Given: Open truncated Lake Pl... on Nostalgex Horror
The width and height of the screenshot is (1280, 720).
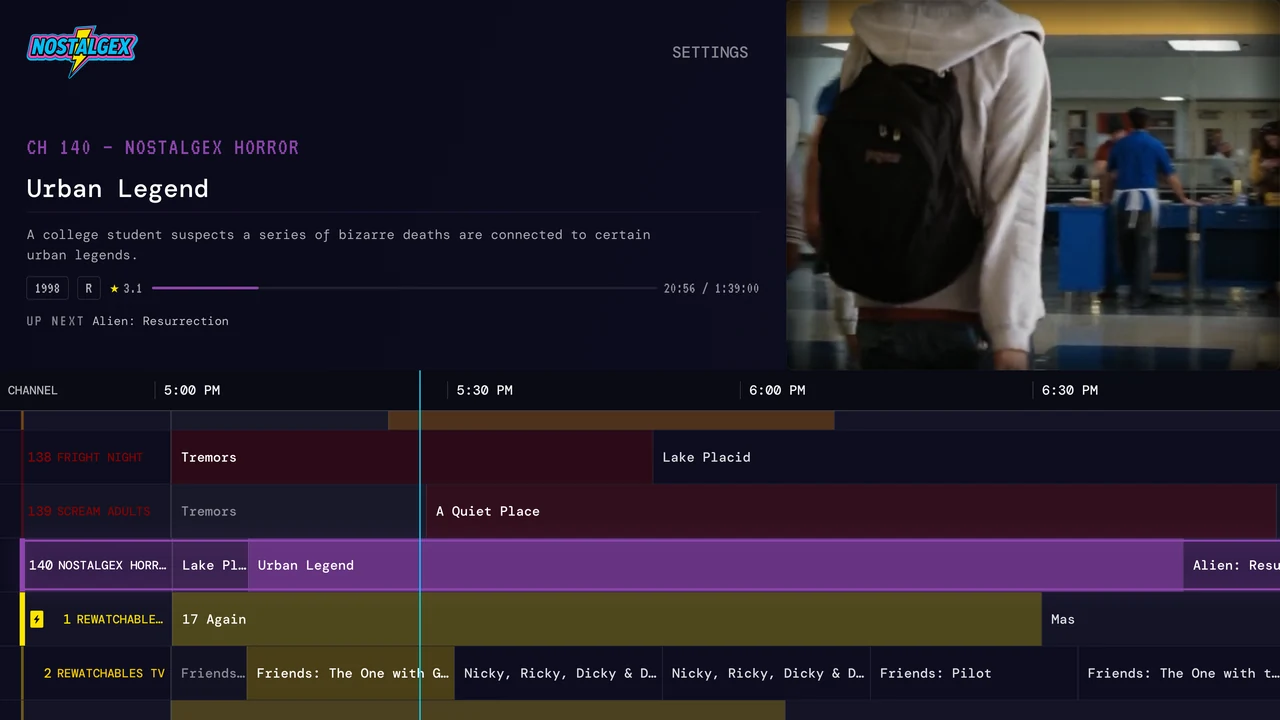Looking at the screenshot, I should 210,565.
